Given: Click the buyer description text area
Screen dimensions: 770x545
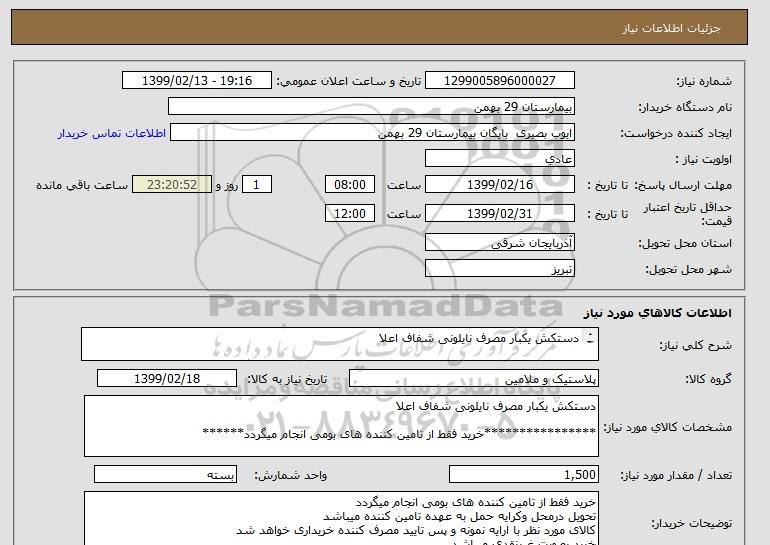Looking at the screenshot, I should pyautogui.click(x=341, y=518).
